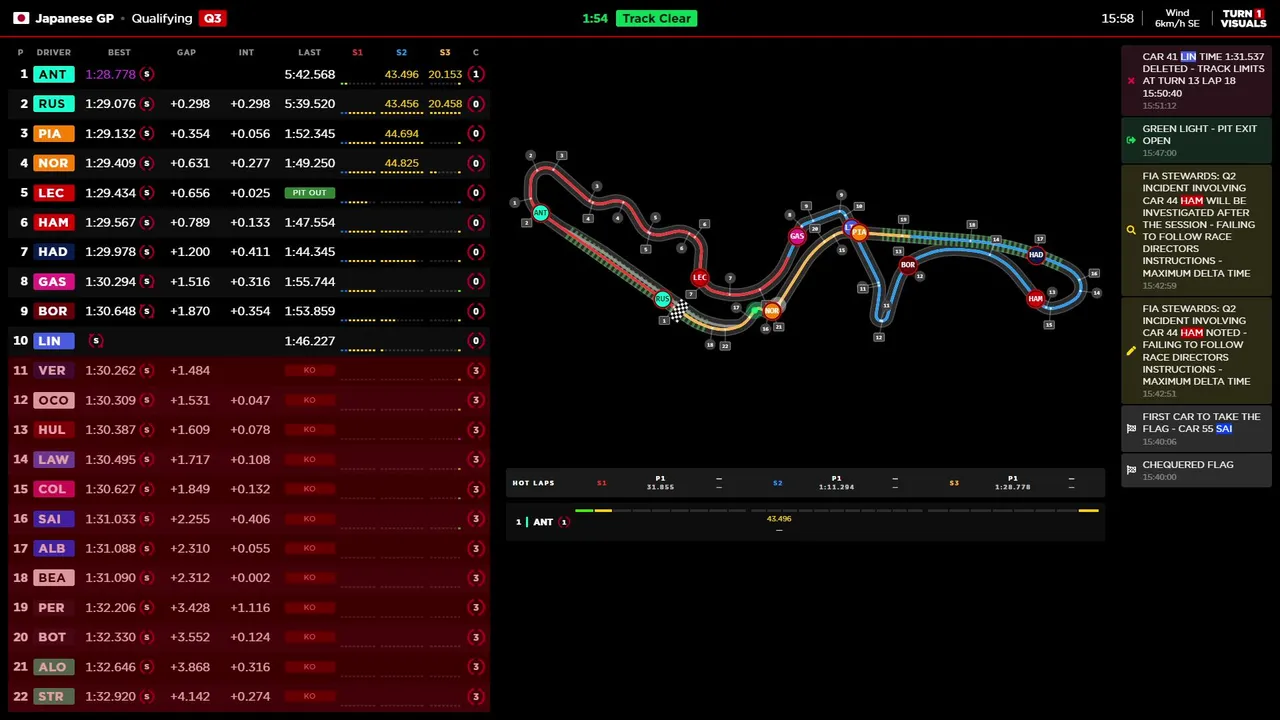Click the lap counter circle in ANT row
Viewport: 1280px width, 720px height.
(x=476, y=74)
